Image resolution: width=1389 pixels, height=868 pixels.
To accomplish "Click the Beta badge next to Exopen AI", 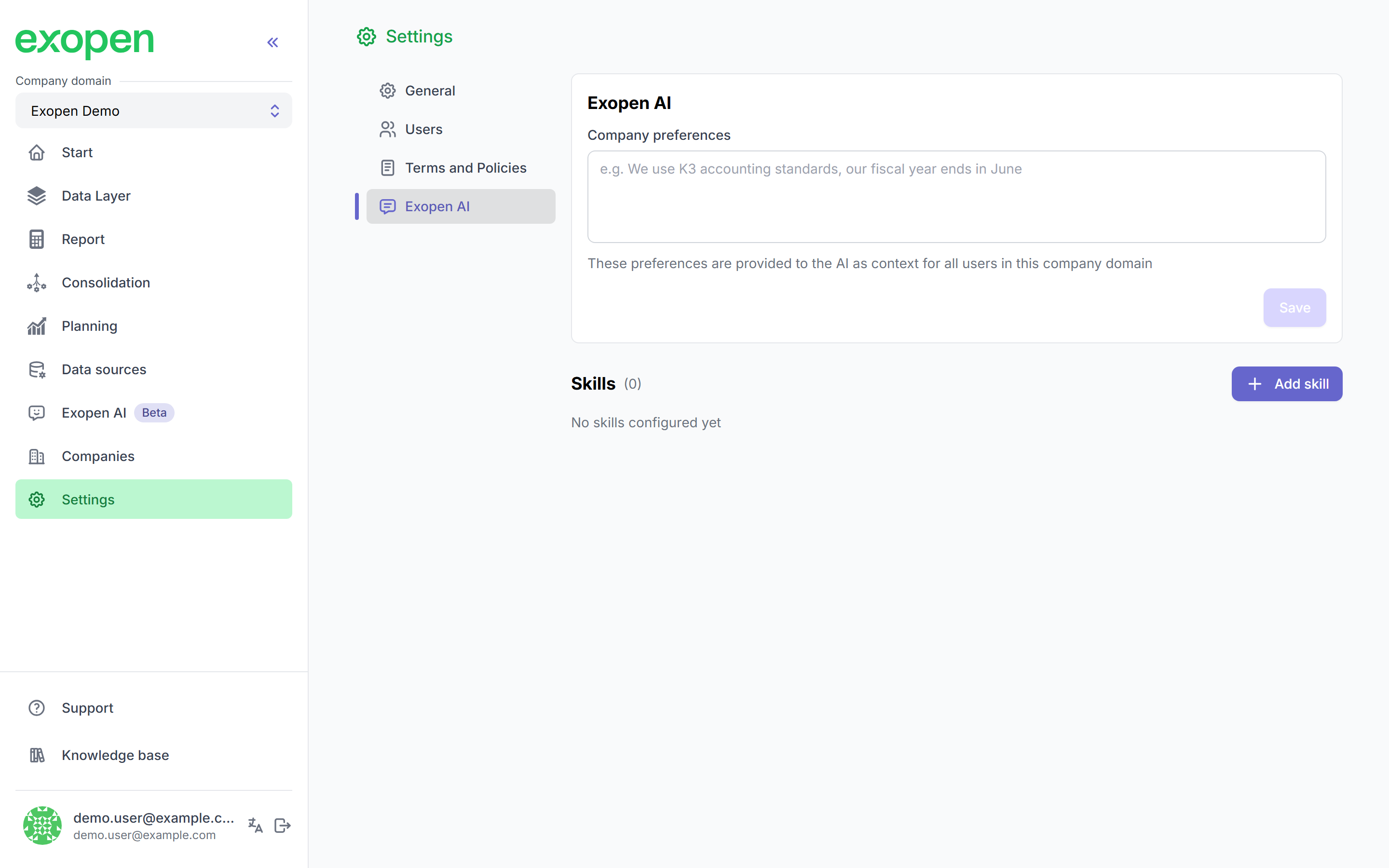I will point(154,413).
